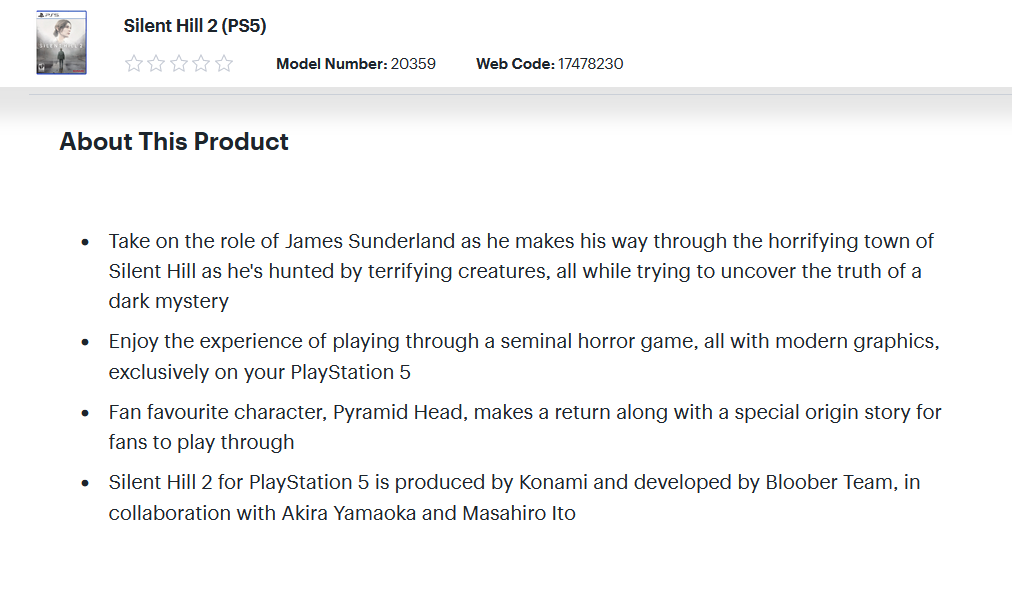Click the Pyramid Head bullet paragraph
The height and width of the screenshot is (606, 1012).
(525, 427)
